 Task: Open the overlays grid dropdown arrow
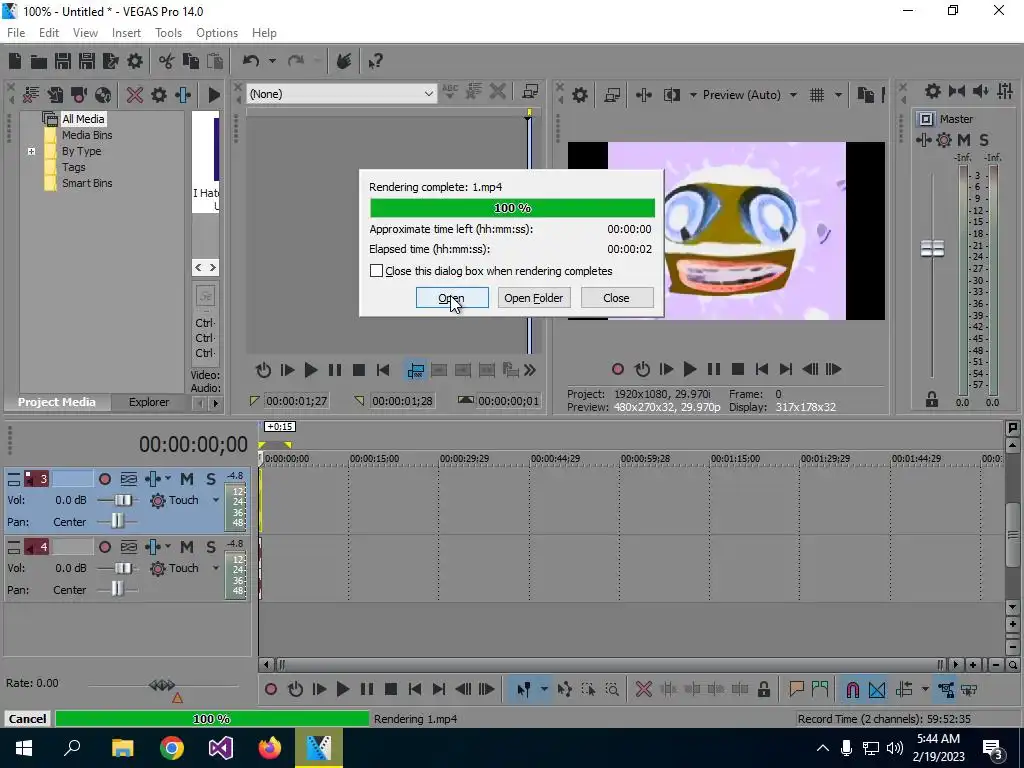point(838,95)
